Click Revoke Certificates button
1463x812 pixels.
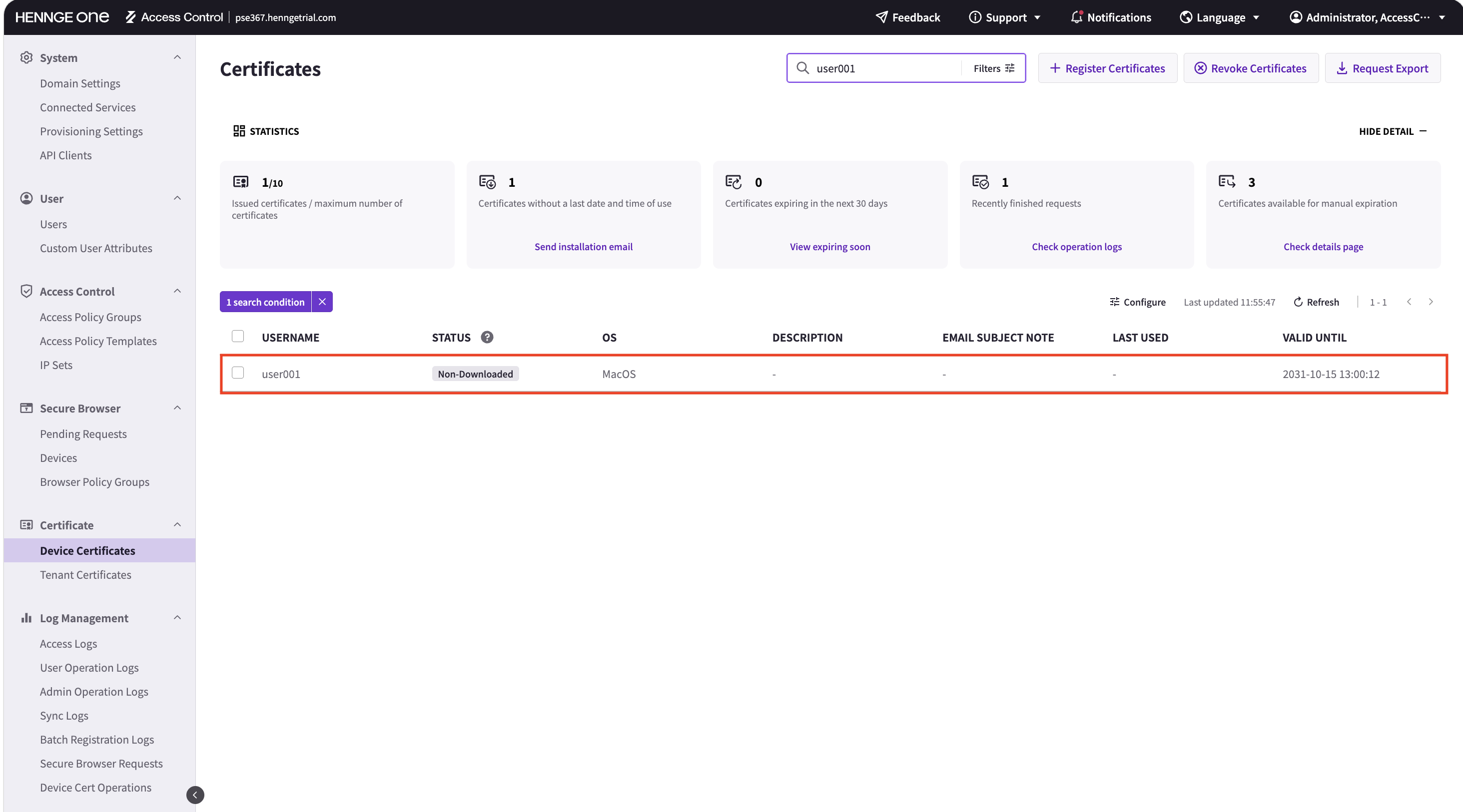pyautogui.click(x=1251, y=68)
